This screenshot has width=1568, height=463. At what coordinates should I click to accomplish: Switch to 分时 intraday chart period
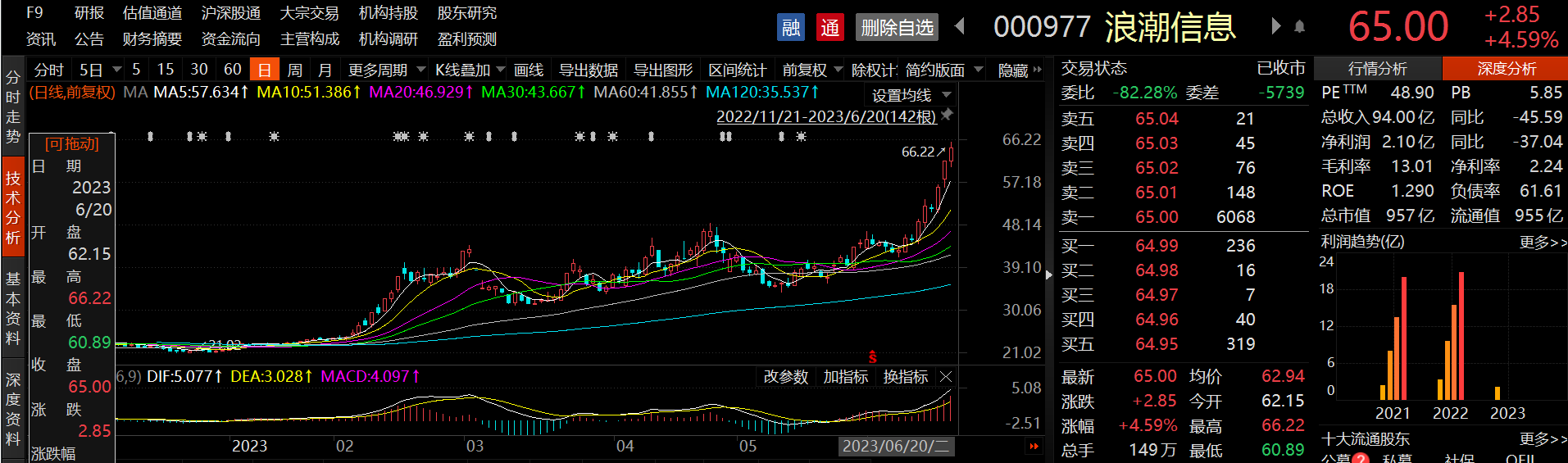[48, 70]
